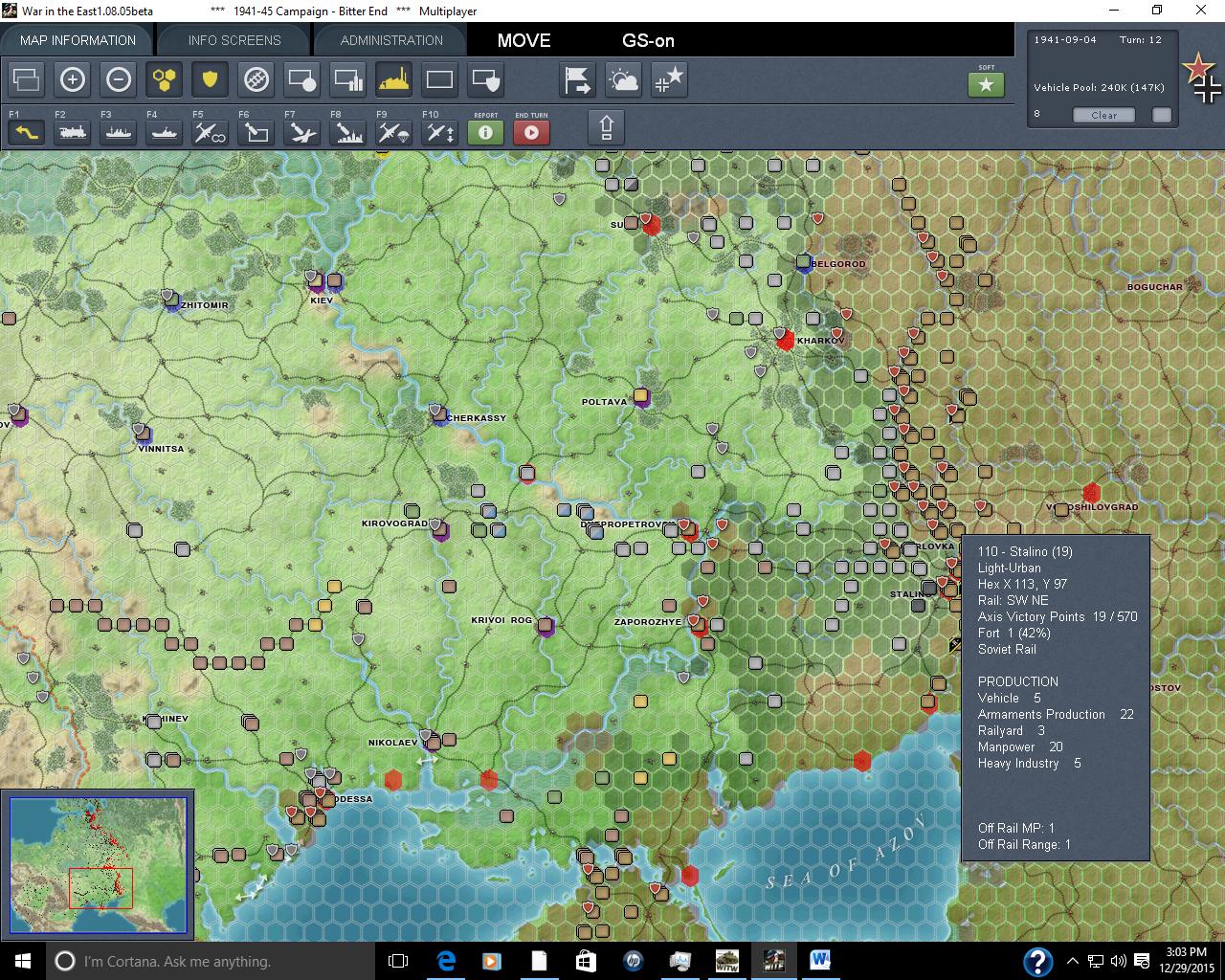
Task: Select F10 air transfer mode
Action: click(x=440, y=132)
